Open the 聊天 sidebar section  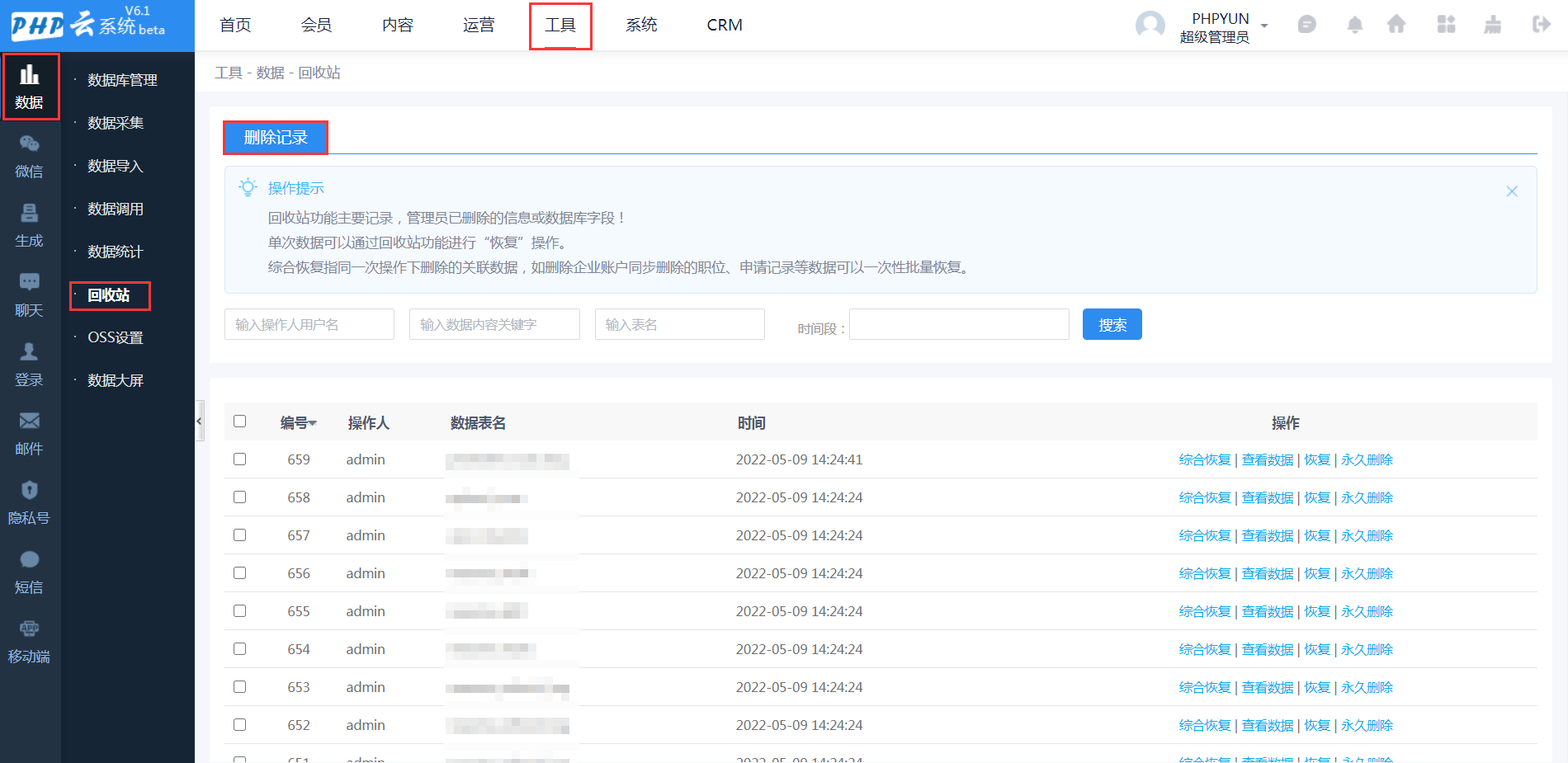coord(30,295)
